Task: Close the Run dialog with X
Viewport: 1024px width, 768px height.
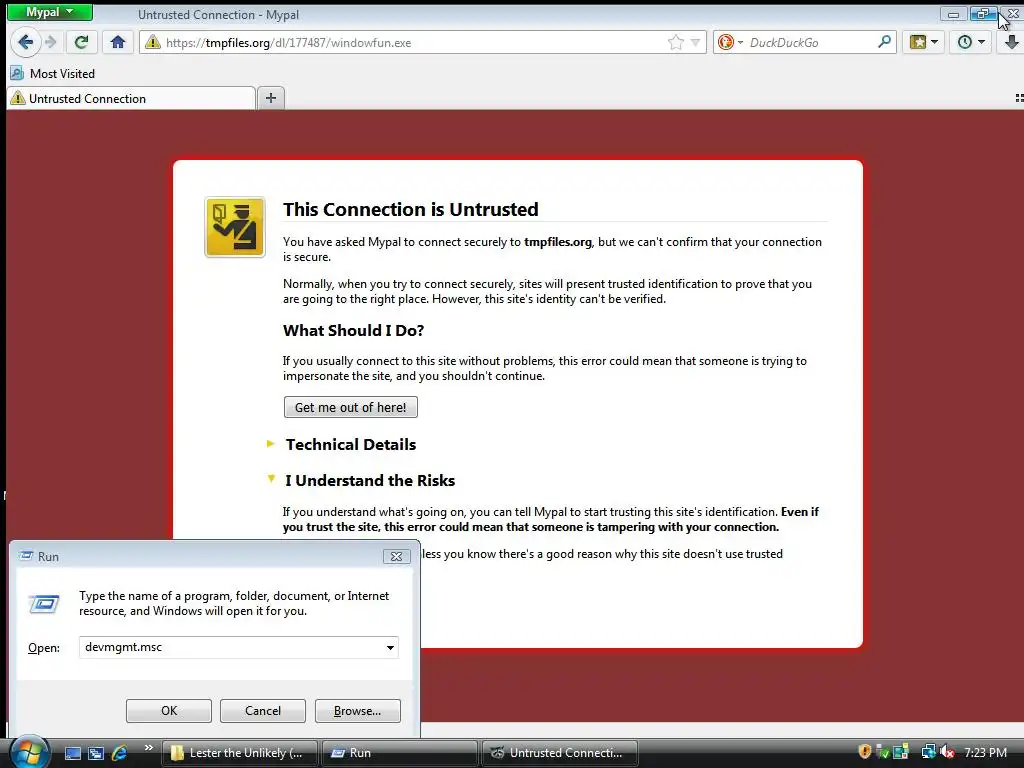Action: point(396,556)
